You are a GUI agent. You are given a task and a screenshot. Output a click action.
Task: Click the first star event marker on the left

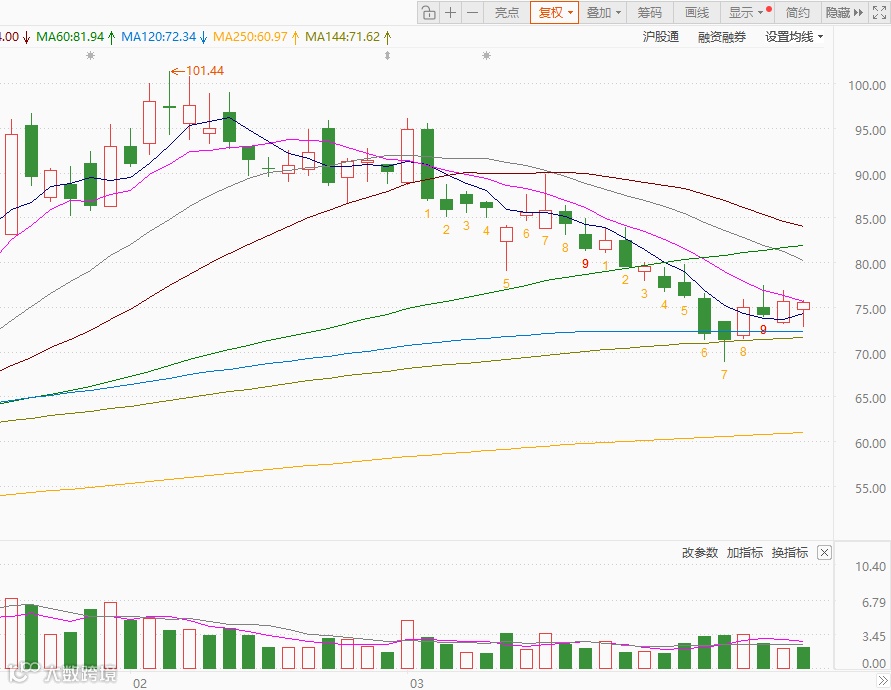[90, 56]
